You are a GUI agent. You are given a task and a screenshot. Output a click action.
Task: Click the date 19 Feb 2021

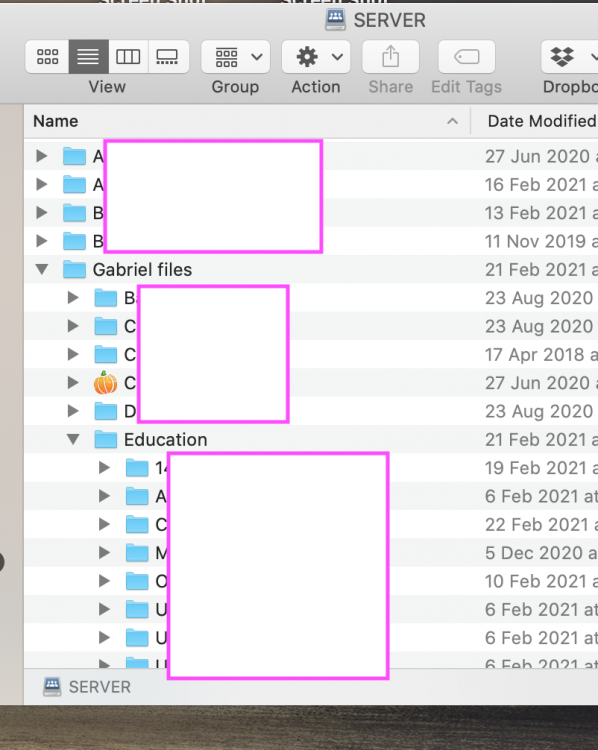541,468
